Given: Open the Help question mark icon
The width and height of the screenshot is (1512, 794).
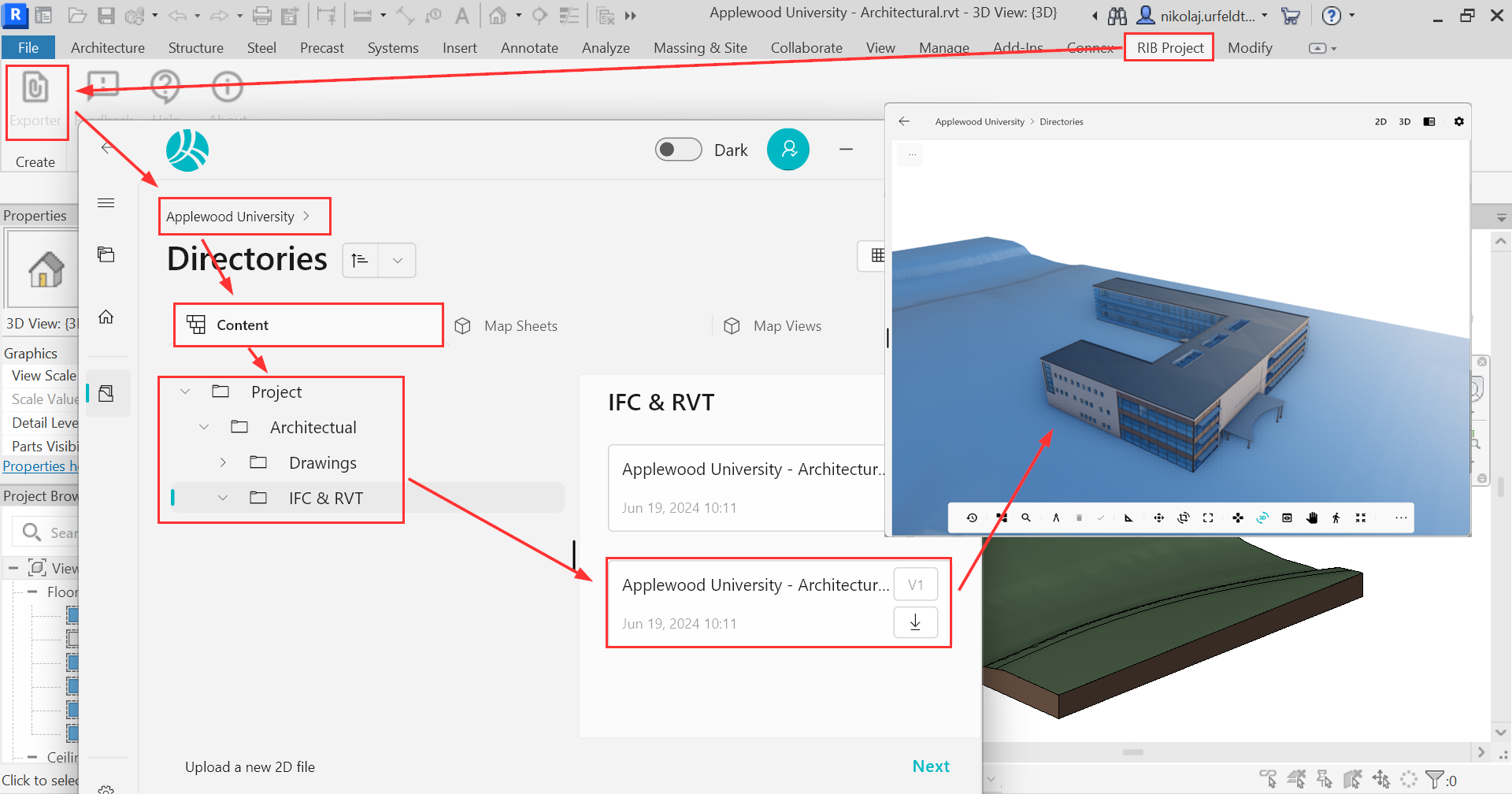Looking at the screenshot, I should [x=165, y=86].
